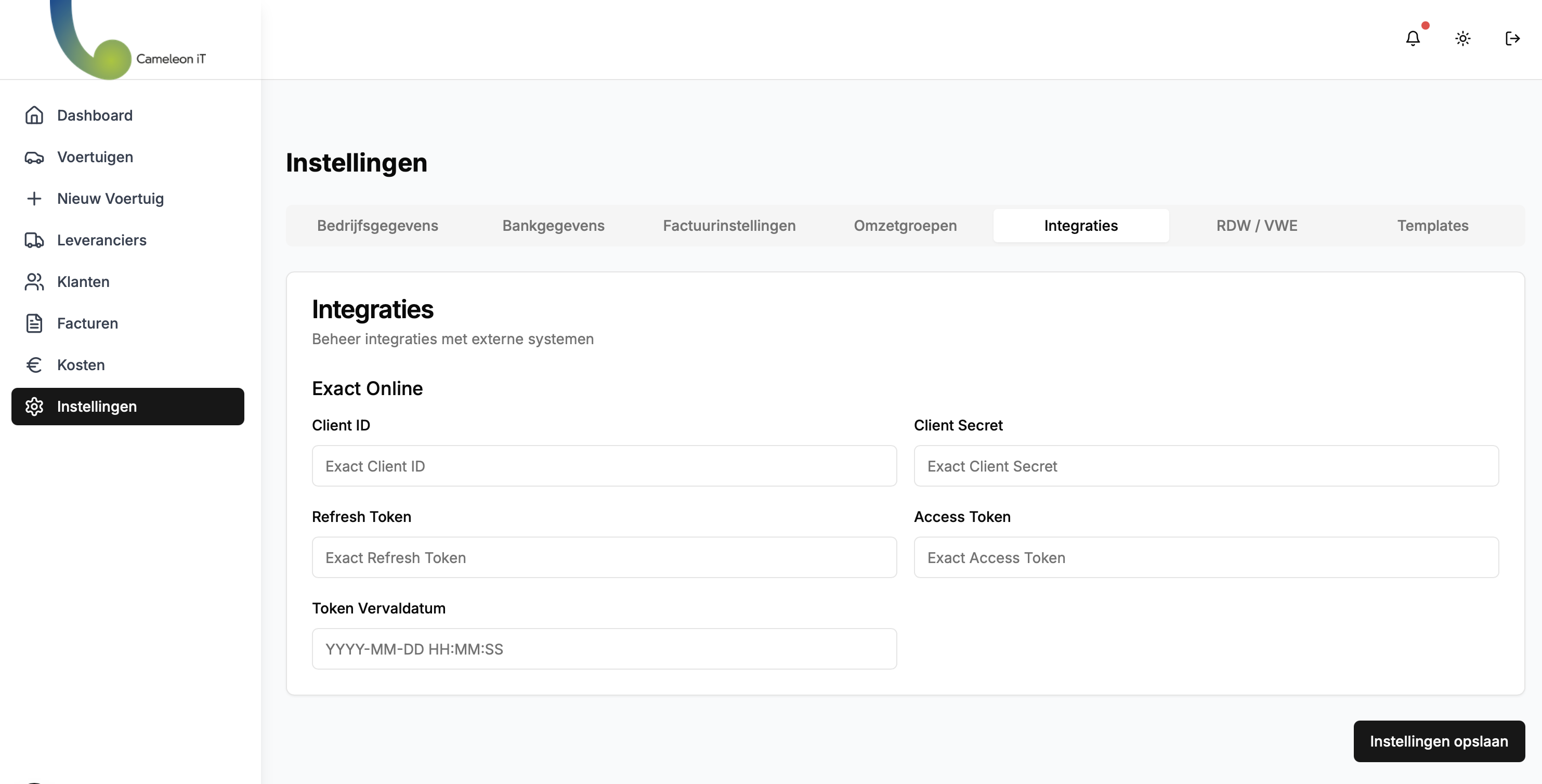Switch to the Omzetgroepen tab
The width and height of the screenshot is (1542, 784).
click(x=905, y=226)
